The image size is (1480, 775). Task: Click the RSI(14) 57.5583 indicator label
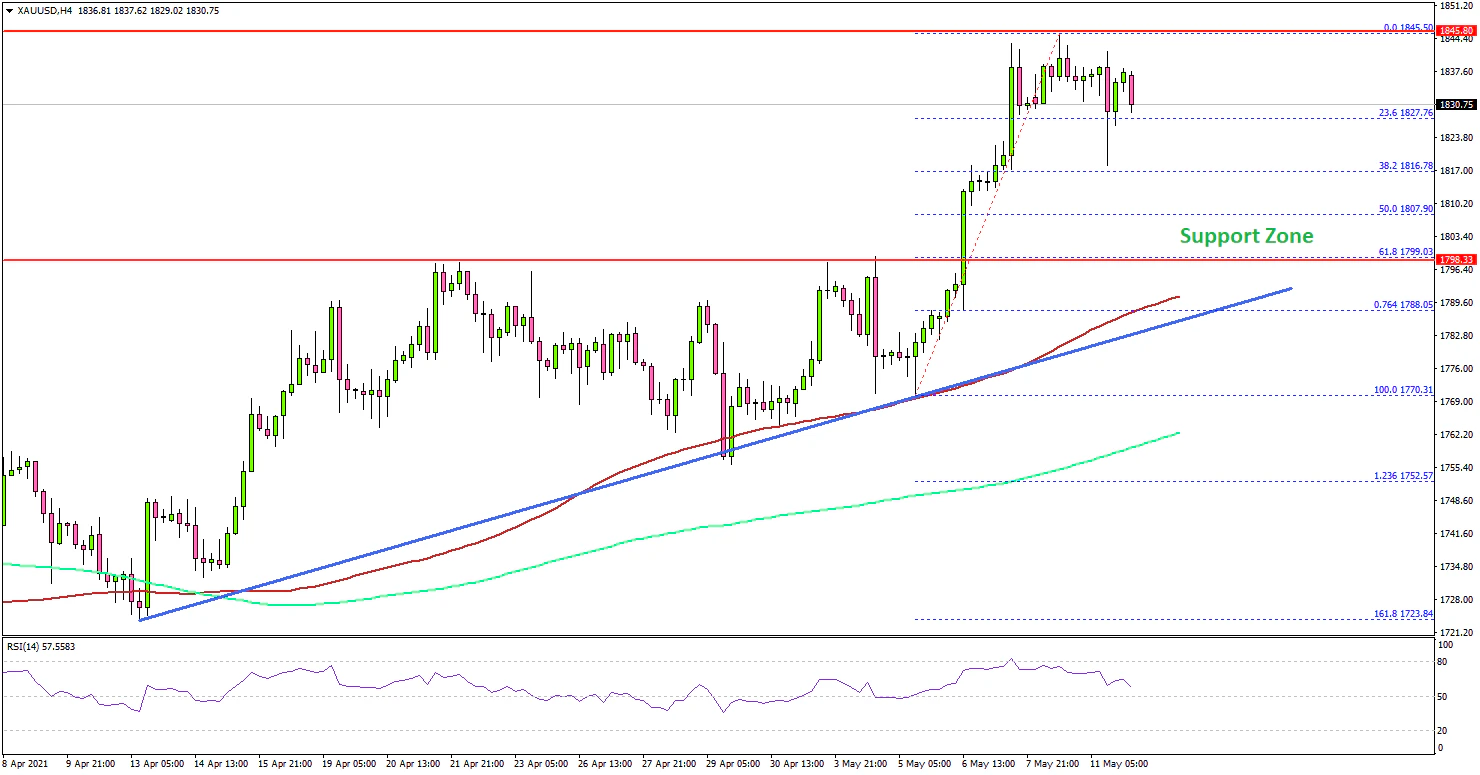(41, 646)
